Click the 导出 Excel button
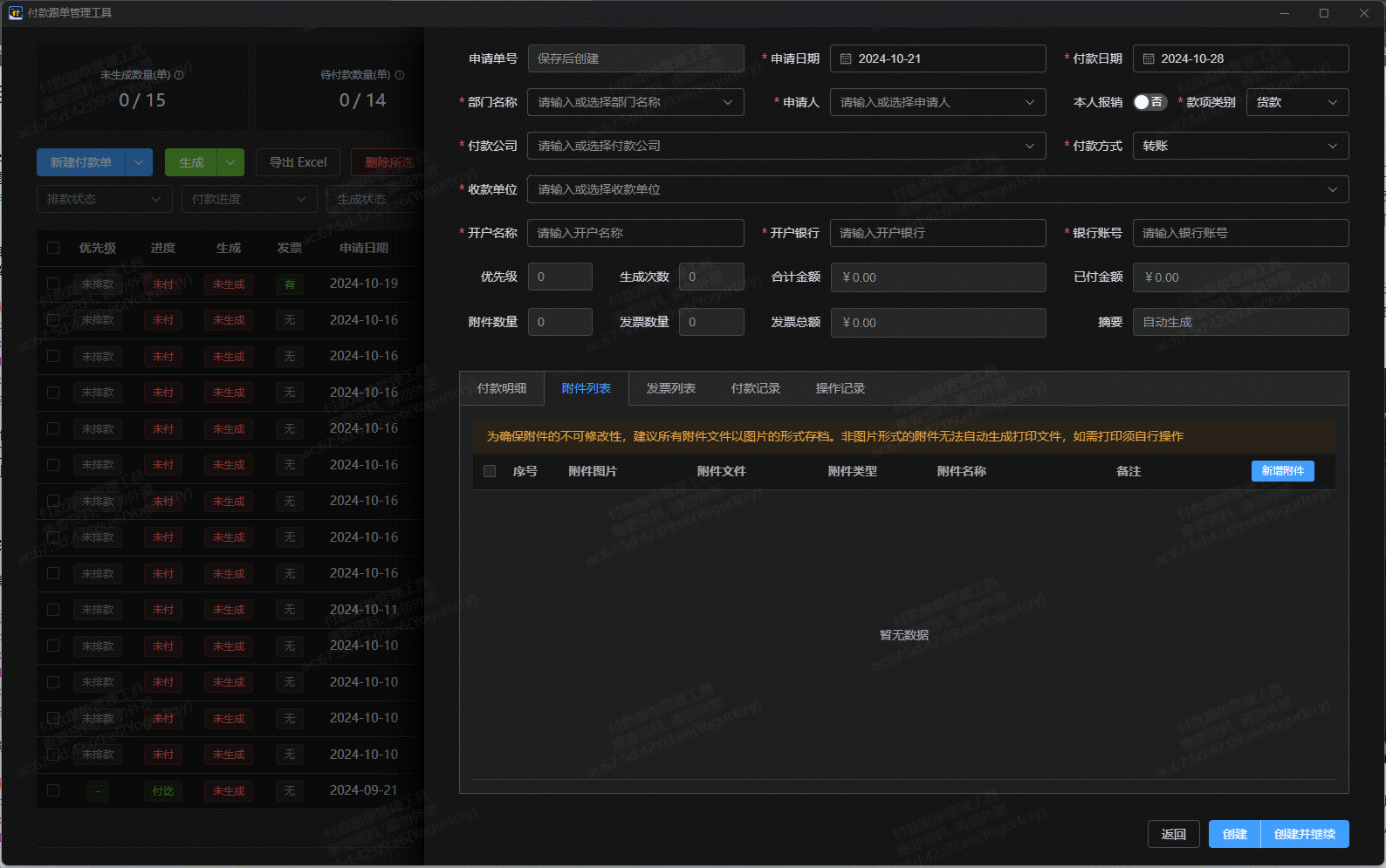1386x868 pixels. [298, 162]
